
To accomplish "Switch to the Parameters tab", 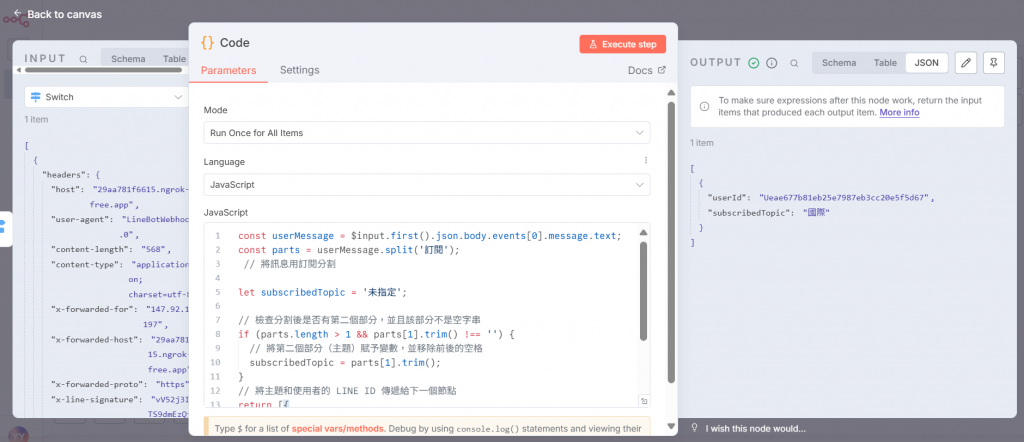I will click(228, 71).
